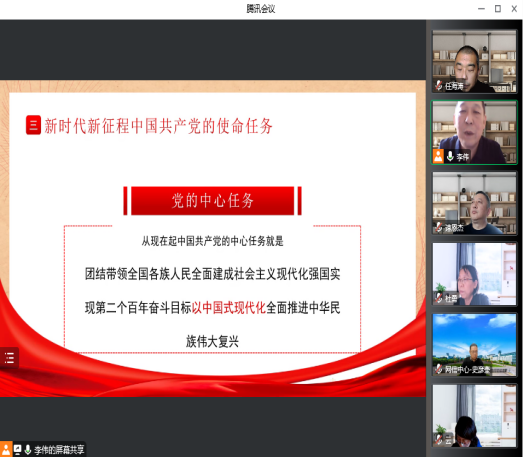The width and height of the screenshot is (523, 457).
Task: Click the orange presenter icon in bottom status bar
Action: pos(6,449)
